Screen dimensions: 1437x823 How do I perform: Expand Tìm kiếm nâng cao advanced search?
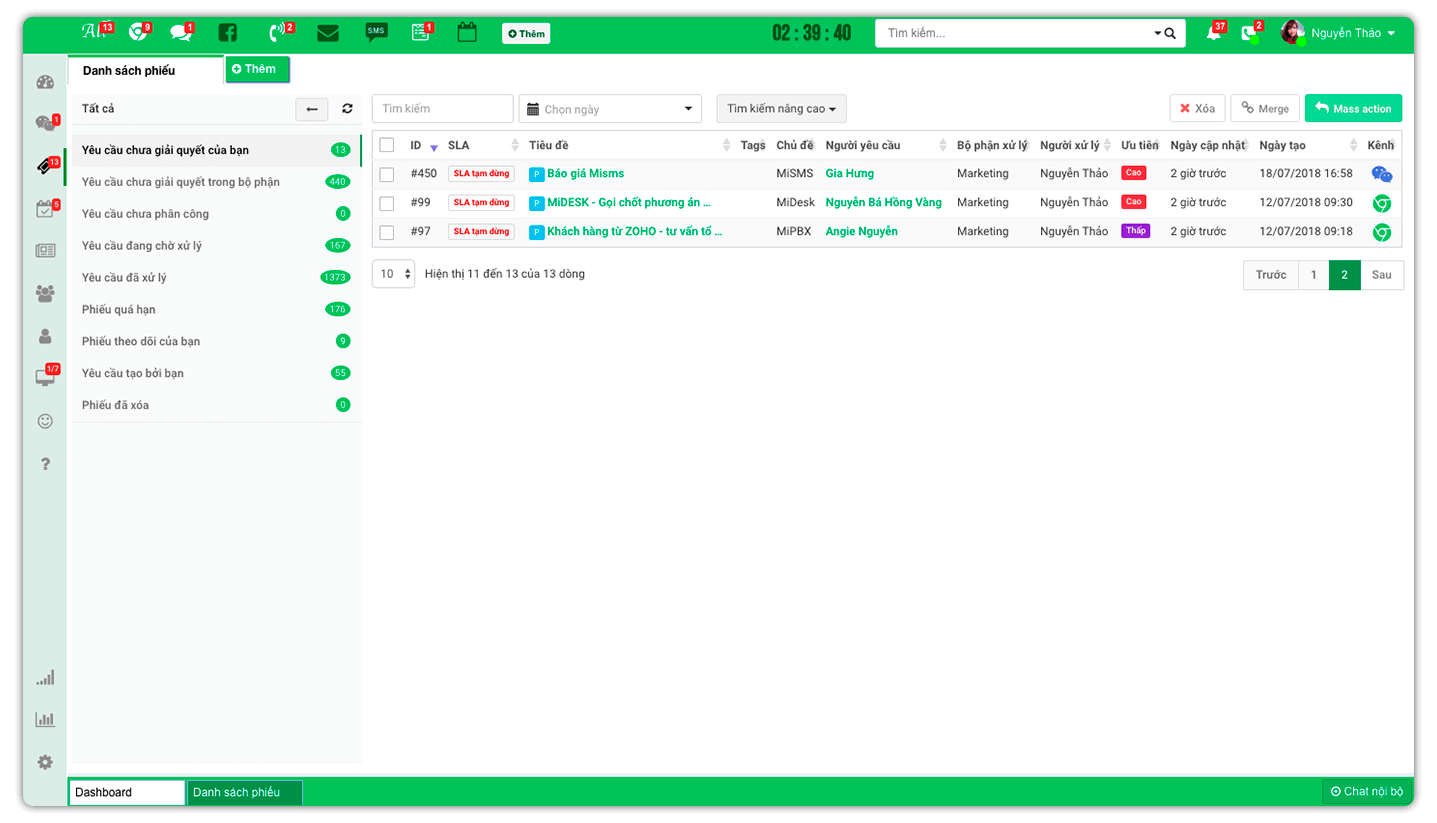coord(781,109)
